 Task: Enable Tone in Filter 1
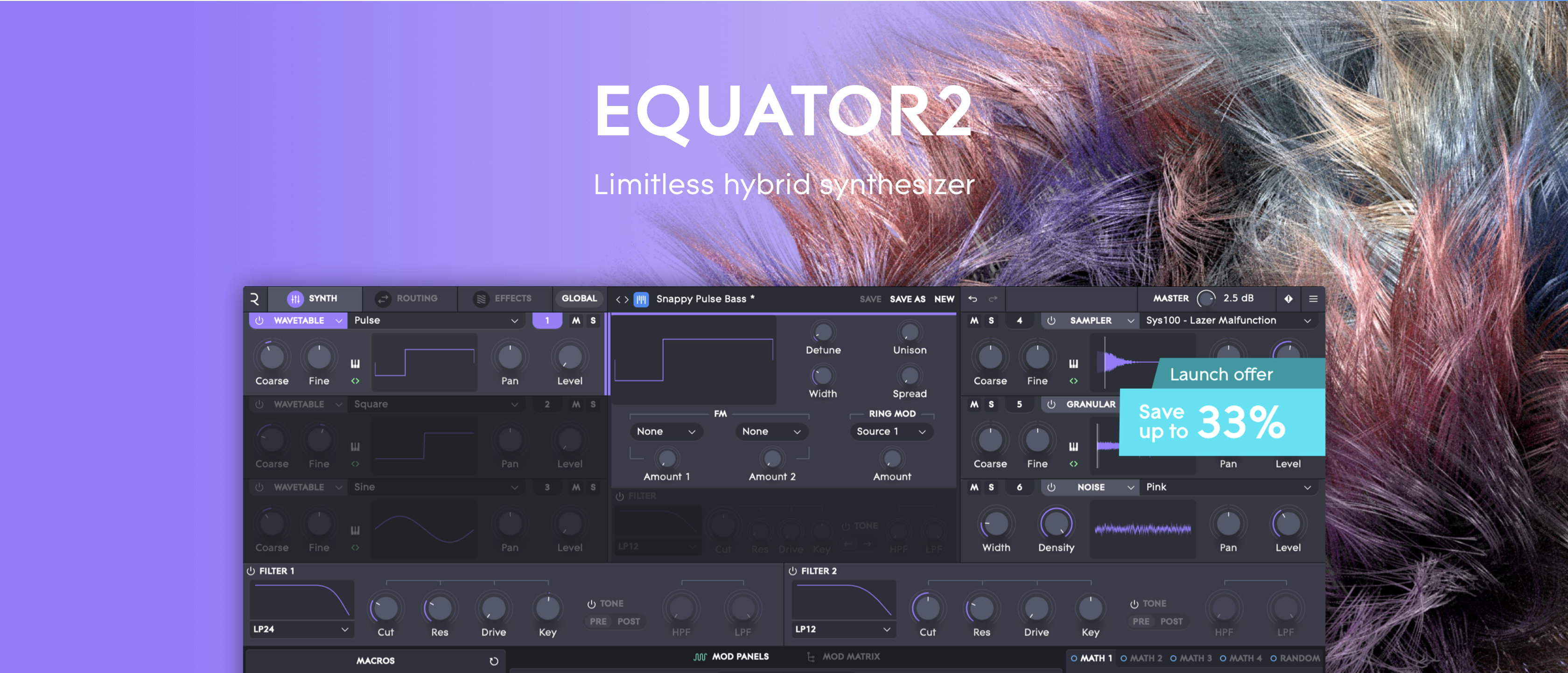[591, 603]
